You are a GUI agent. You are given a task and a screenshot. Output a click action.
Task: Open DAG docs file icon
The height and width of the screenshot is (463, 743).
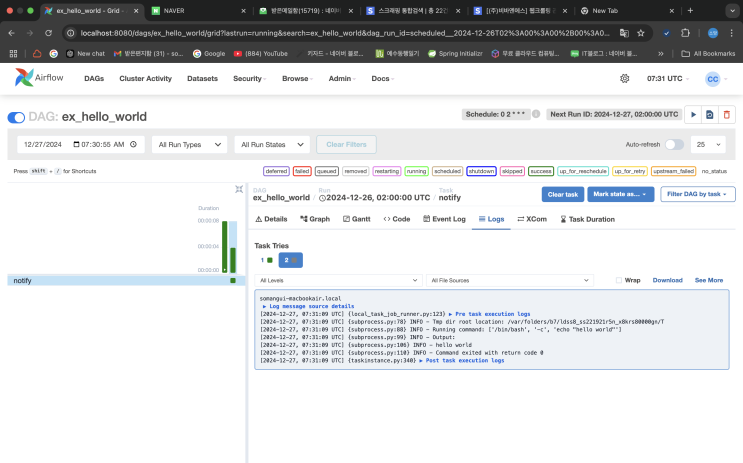coord(709,115)
